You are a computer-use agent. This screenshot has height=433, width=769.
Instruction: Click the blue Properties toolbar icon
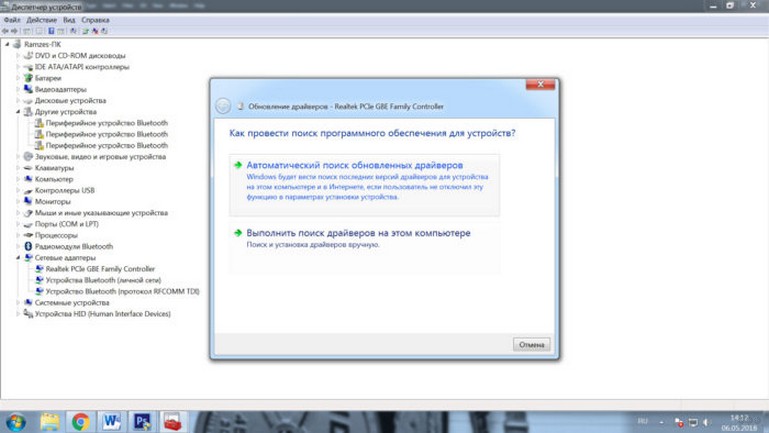[51, 31]
